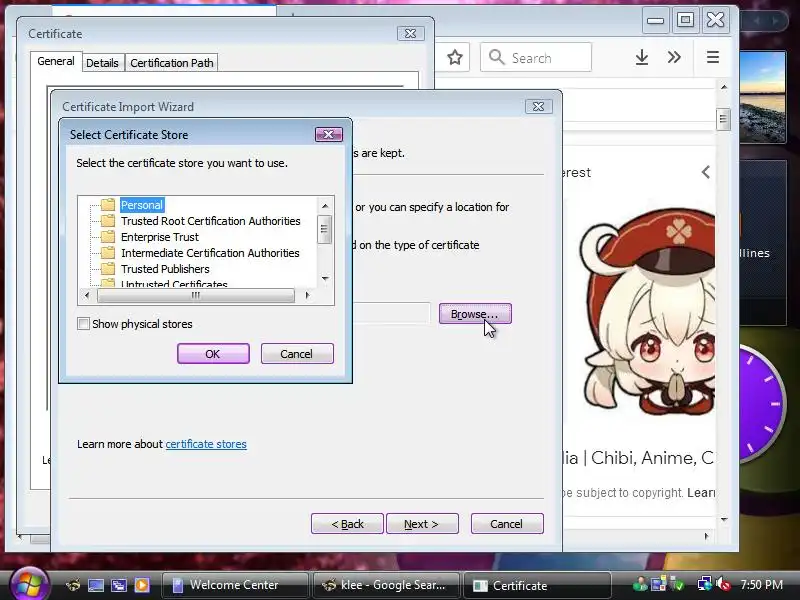Click the store list up arrow
The image size is (800, 600).
point(325,206)
